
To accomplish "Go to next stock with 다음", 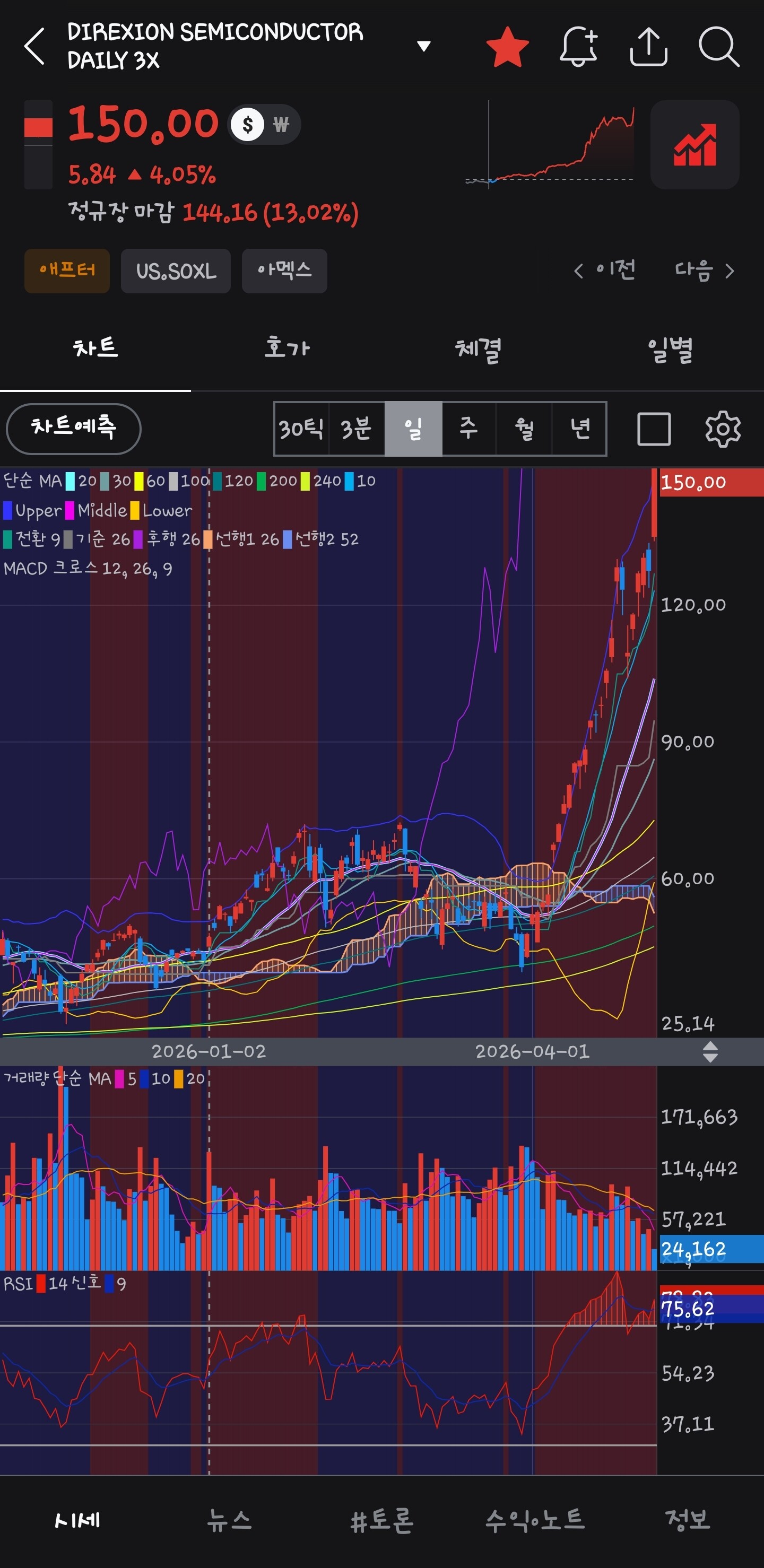I will [705, 269].
